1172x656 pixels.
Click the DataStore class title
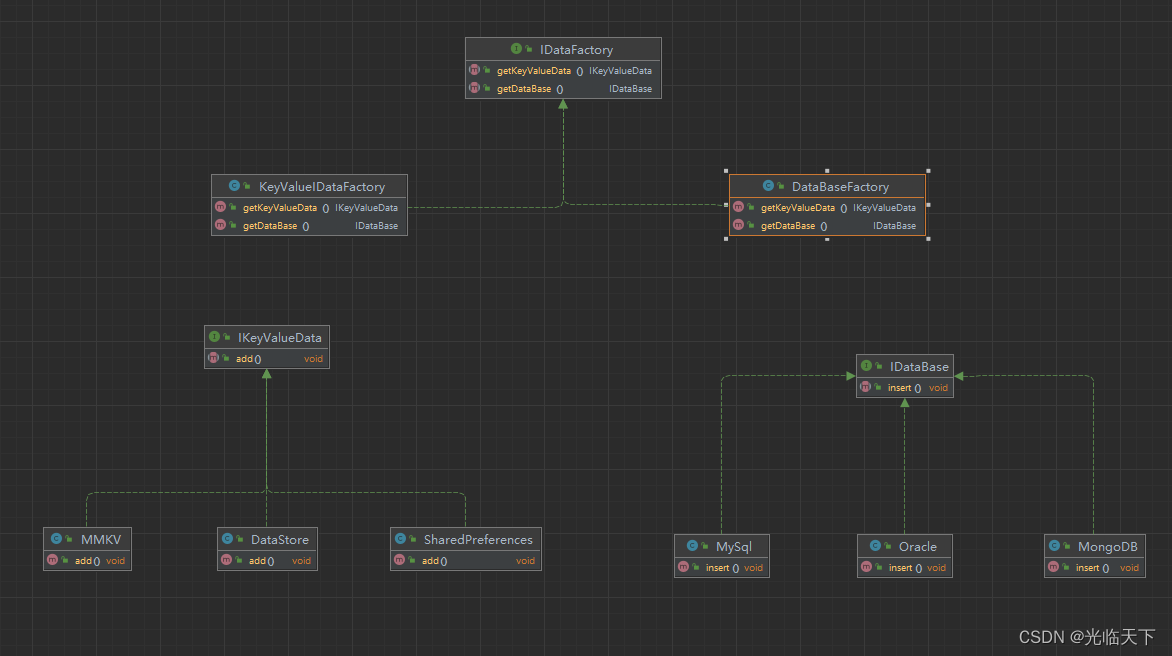pyautogui.click(x=279, y=539)
